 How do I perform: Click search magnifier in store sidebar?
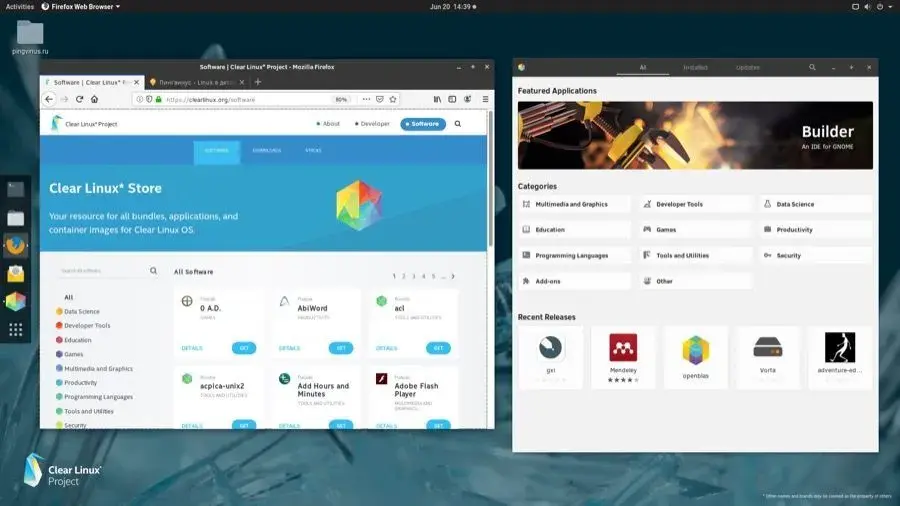coord(153,270)
